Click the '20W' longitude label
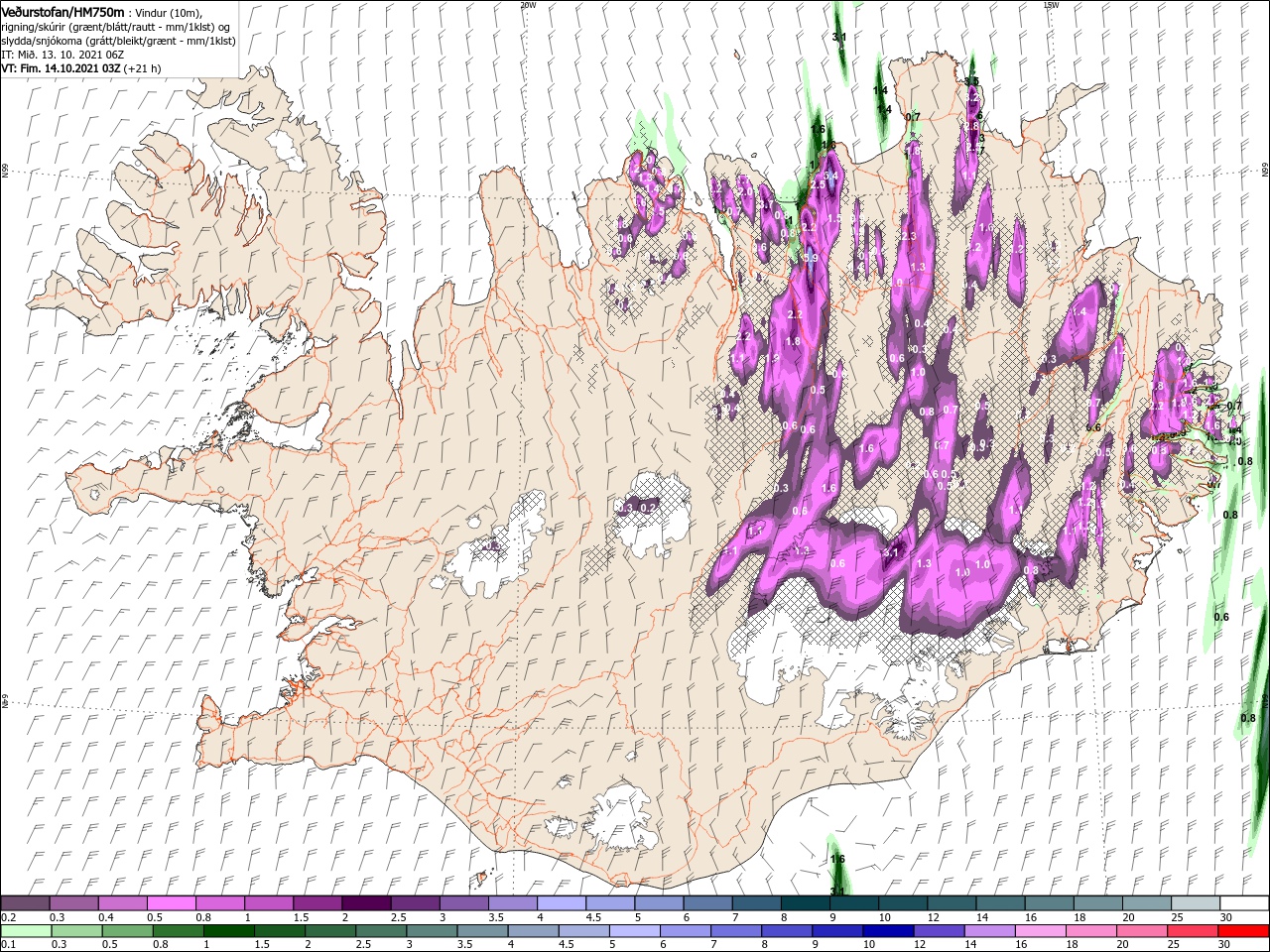This screenshot has width=1270, height=952. tap(528, 5)
